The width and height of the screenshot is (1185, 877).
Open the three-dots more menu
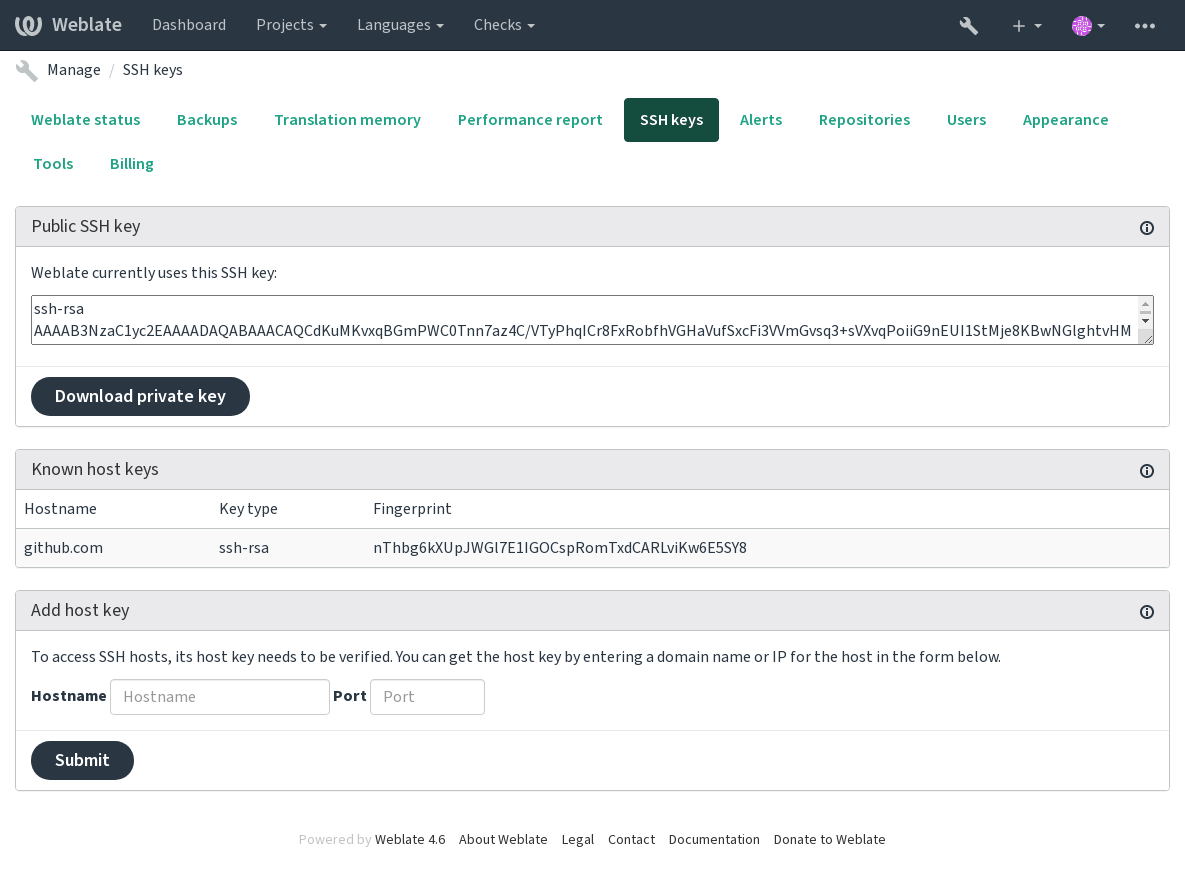1144,26
